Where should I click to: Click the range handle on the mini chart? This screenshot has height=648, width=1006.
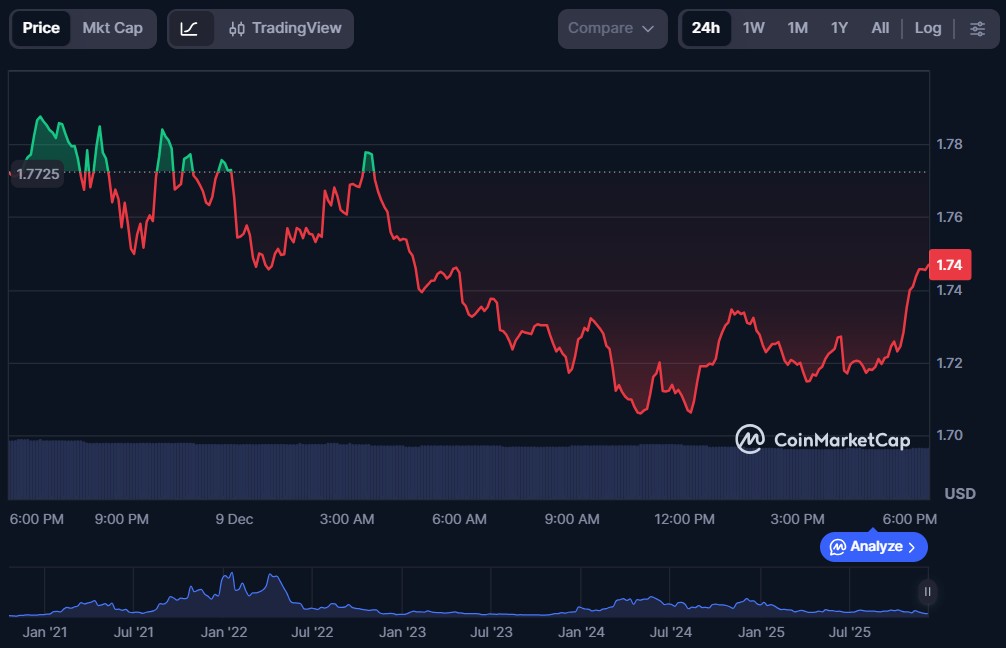coord(927,591)
